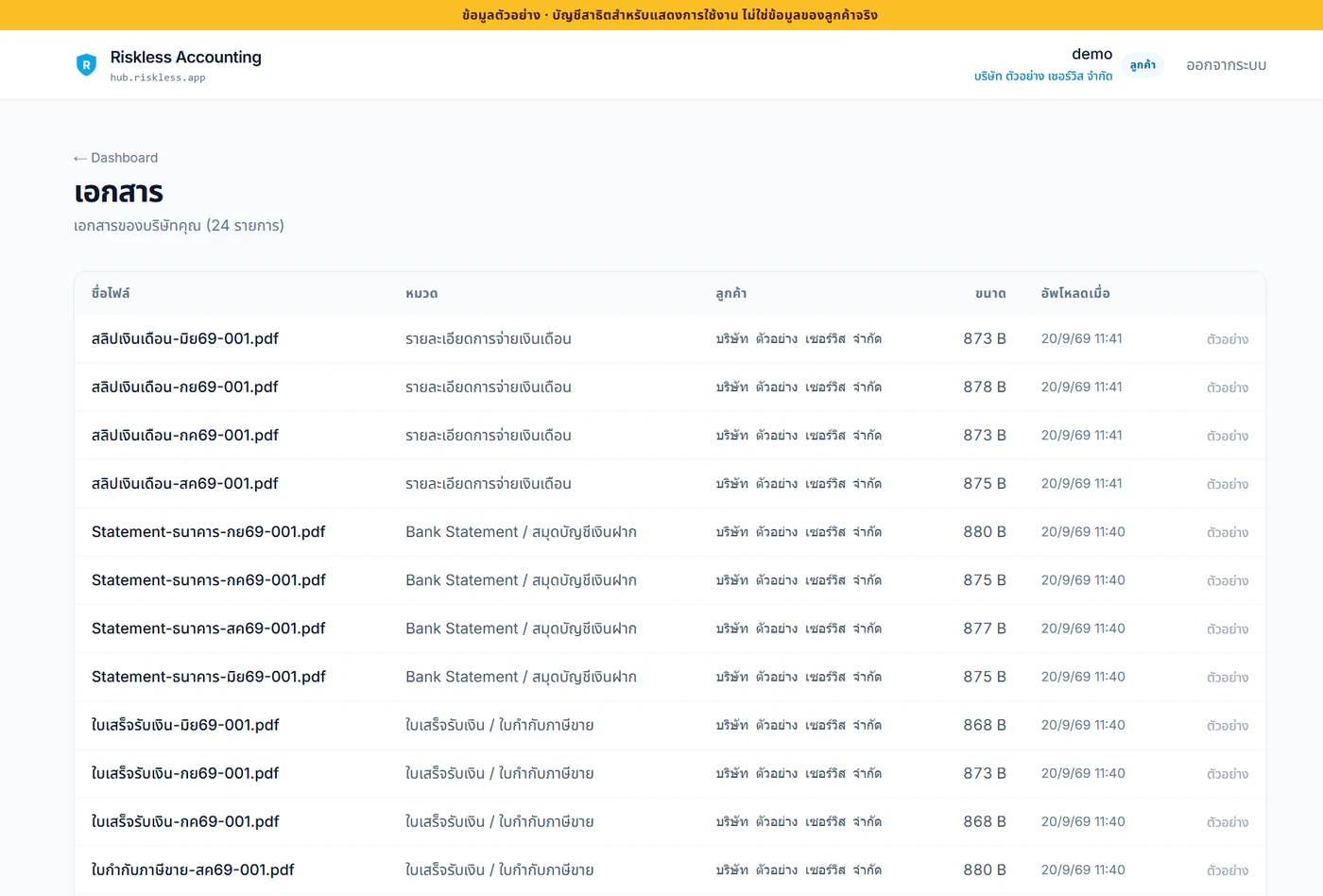Click the hub.riskless.app subtitle
The width and height of the screenshot is (1323, 896).
[x=158, y=78]
